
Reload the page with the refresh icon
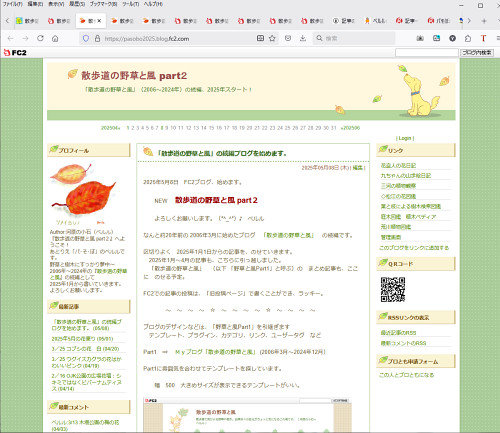[x=40, y=38]
